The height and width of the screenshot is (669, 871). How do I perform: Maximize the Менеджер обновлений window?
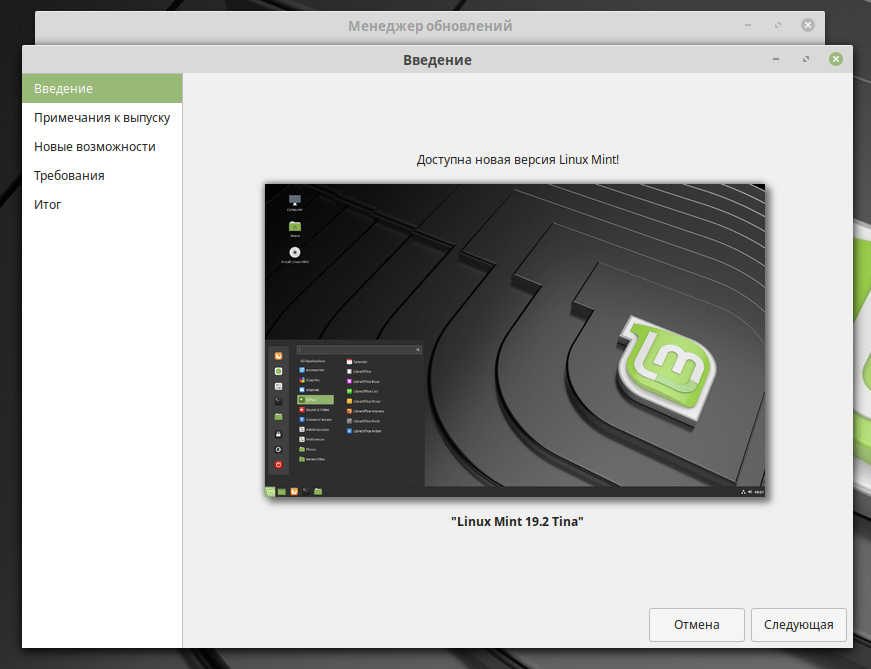777,24
